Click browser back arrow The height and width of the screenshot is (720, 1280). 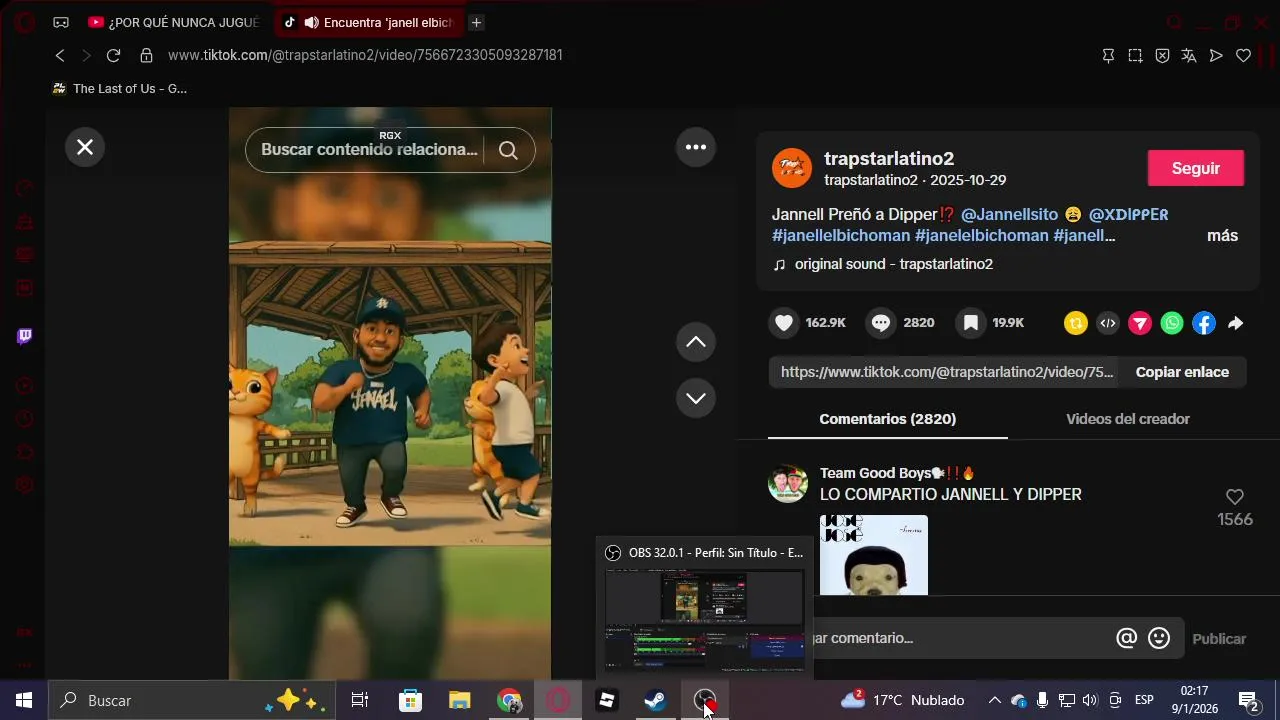(60, 56)
